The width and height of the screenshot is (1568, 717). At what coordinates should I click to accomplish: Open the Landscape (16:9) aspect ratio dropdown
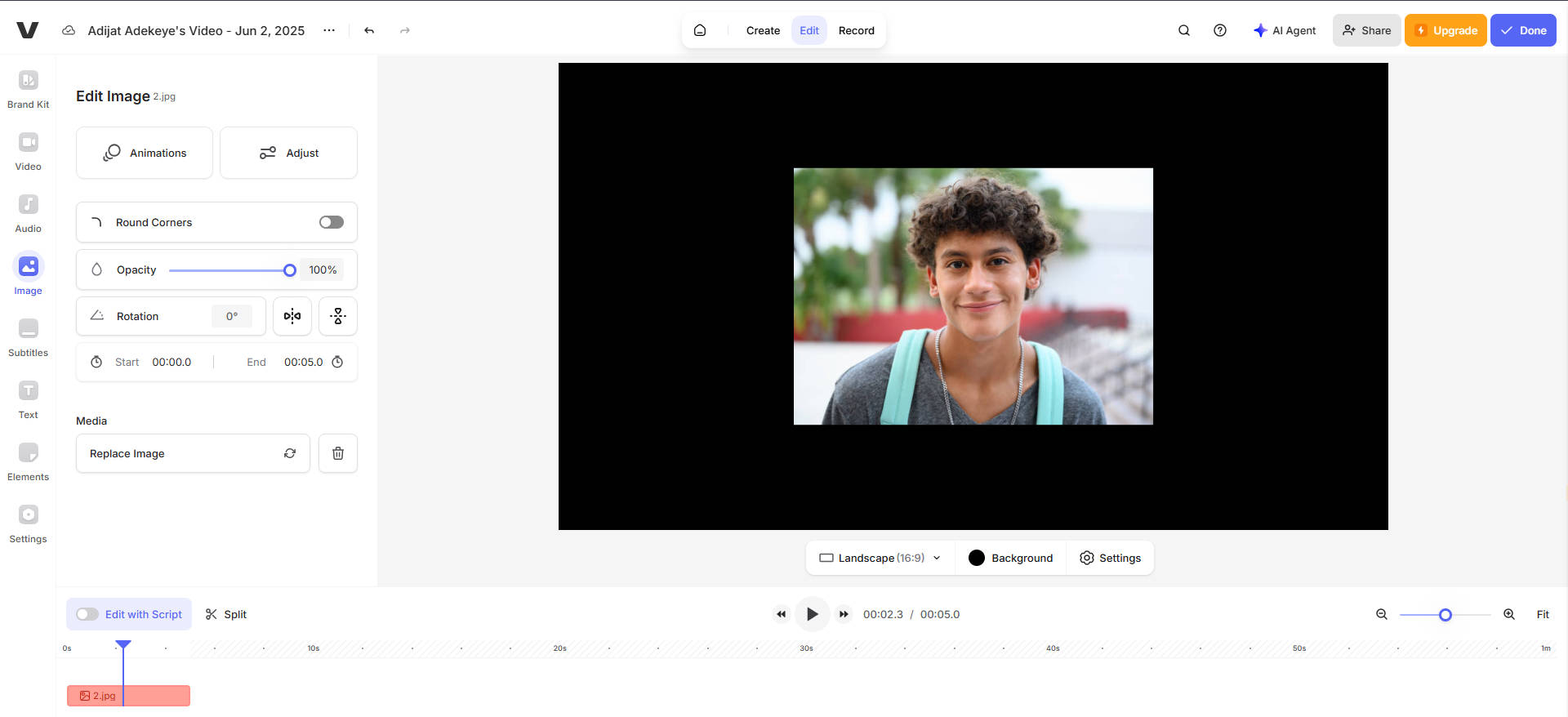coord(880,558)
